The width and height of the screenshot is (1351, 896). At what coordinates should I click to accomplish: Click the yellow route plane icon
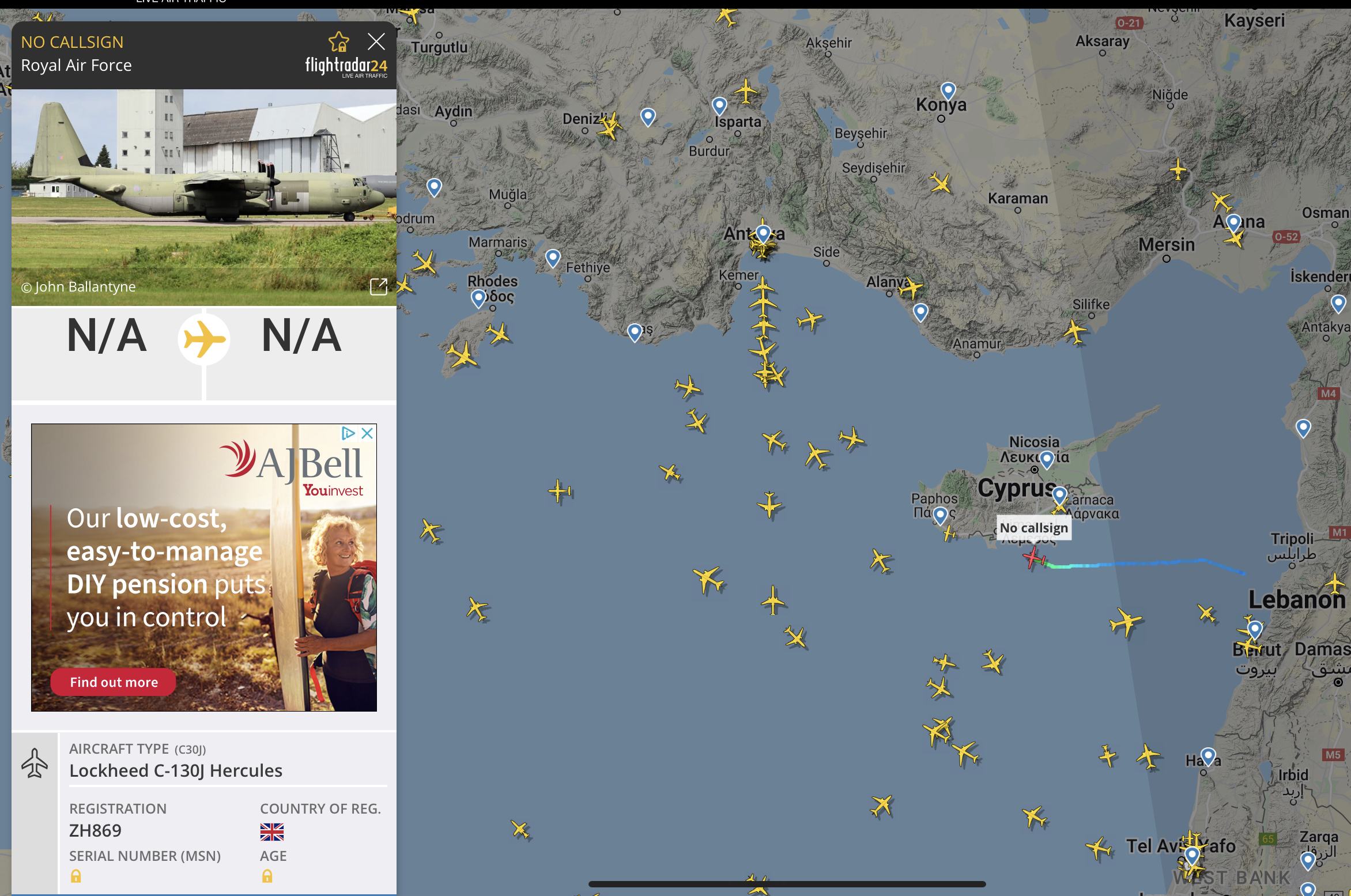coord(203,339)
